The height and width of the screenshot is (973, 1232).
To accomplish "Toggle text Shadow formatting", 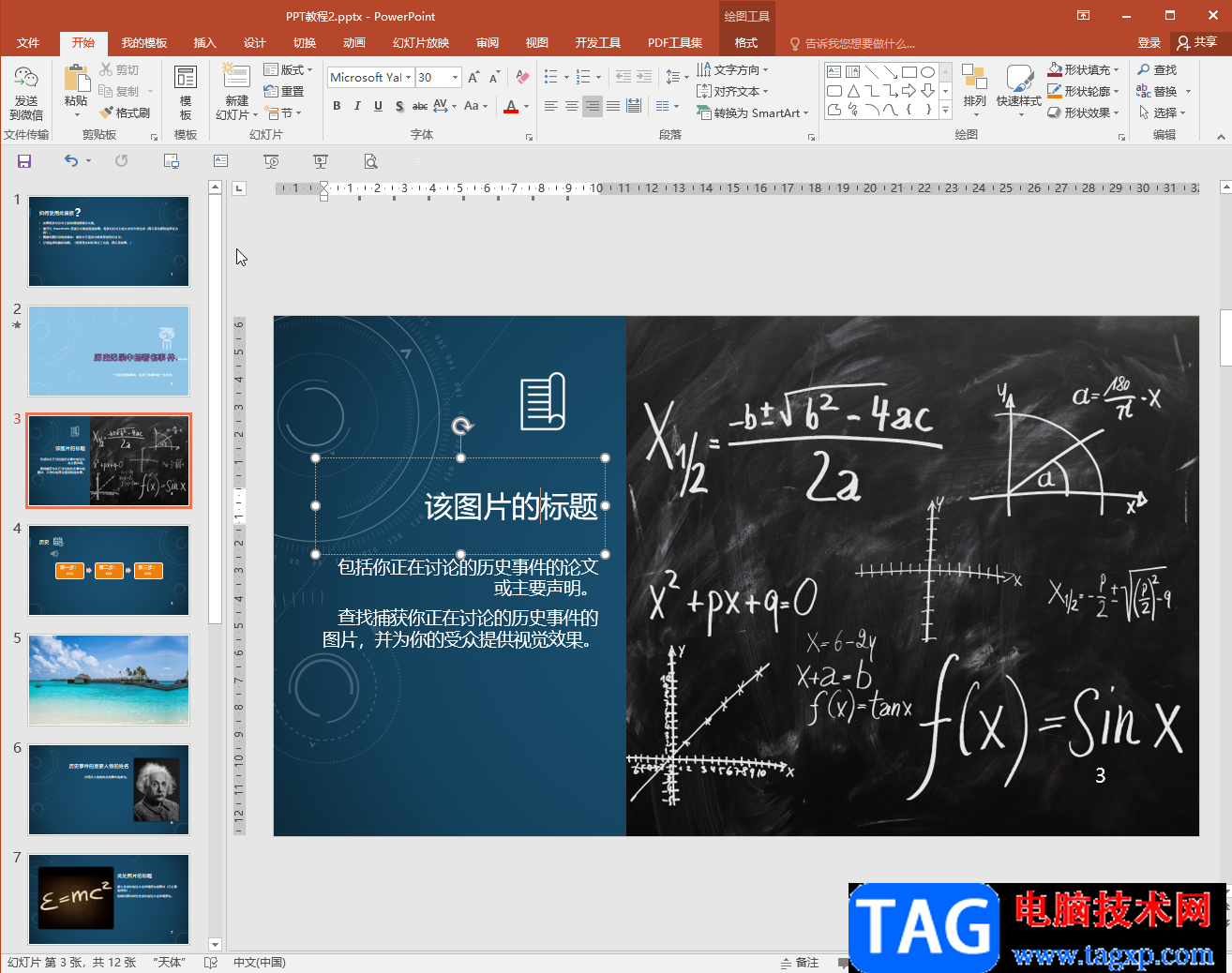I will [399, 106].
